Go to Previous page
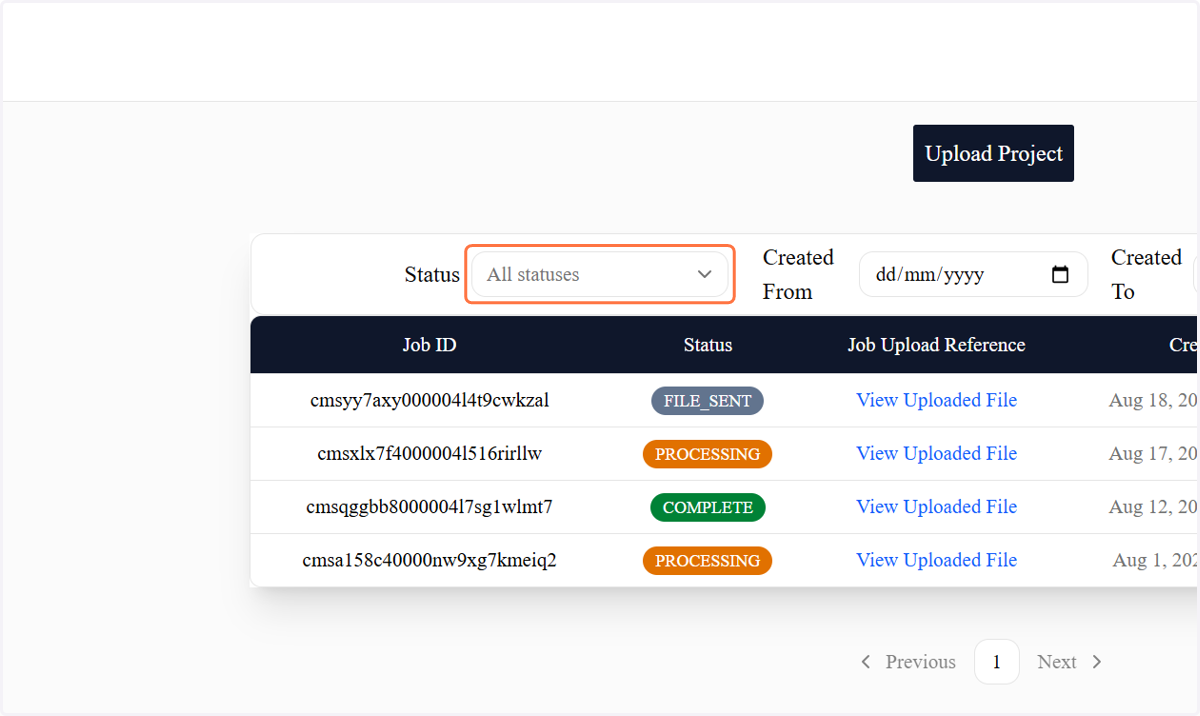This screenshot has width=1200, height=716. point(908,662)
